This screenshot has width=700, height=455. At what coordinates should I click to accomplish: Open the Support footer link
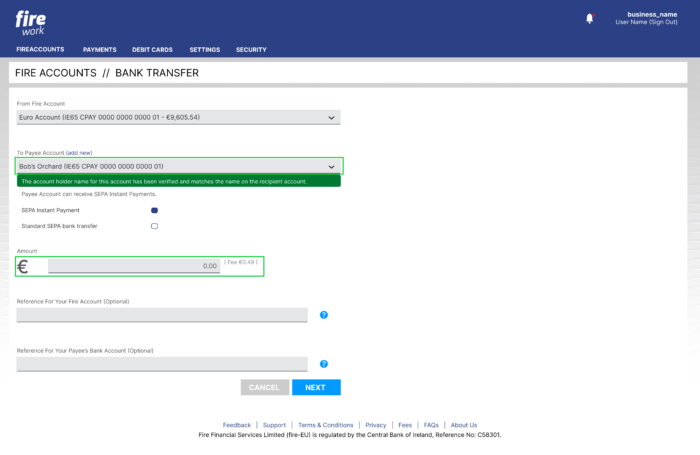pyautogui.click(x=274, y=425)
